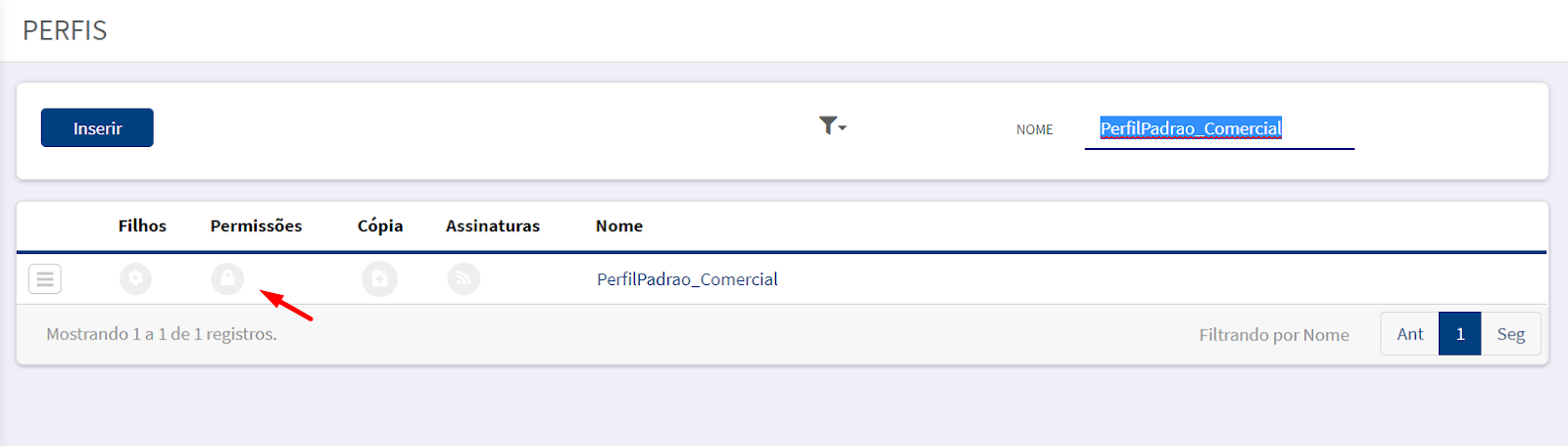Click the 'Filtrando por Nome' text
This screenshot has height=446, width=1568.
tap(1274, 335)
